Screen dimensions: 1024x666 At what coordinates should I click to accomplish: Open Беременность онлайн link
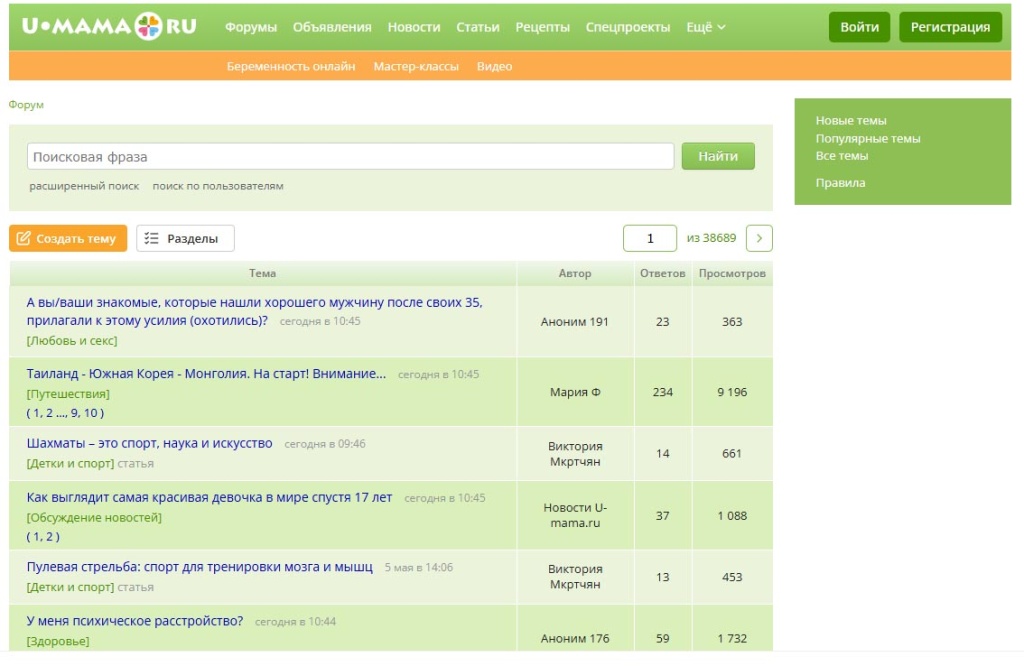pyautogui.click(x=291, y=67)
